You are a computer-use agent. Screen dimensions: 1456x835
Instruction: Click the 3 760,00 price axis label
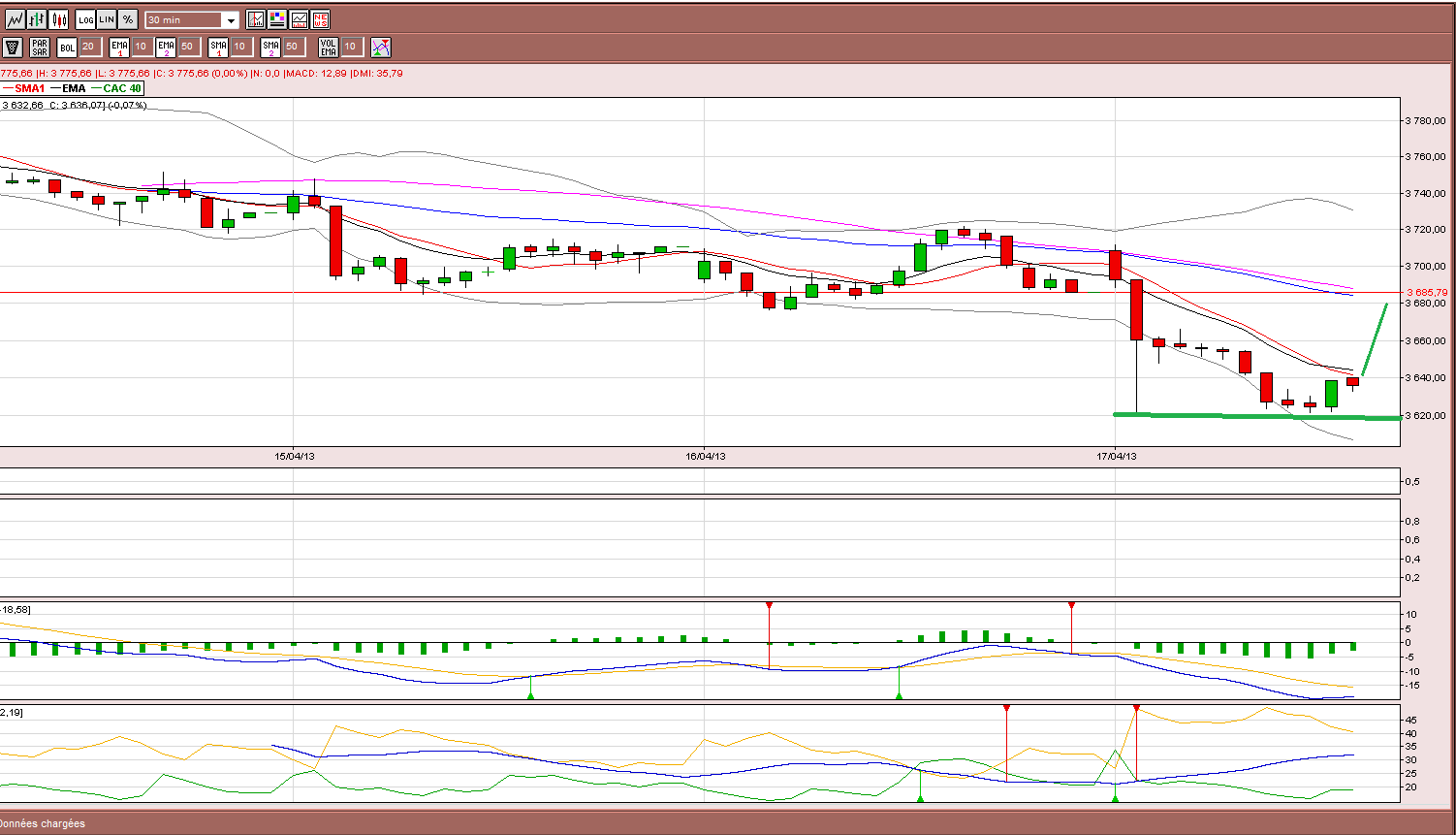pos(1427,156)
